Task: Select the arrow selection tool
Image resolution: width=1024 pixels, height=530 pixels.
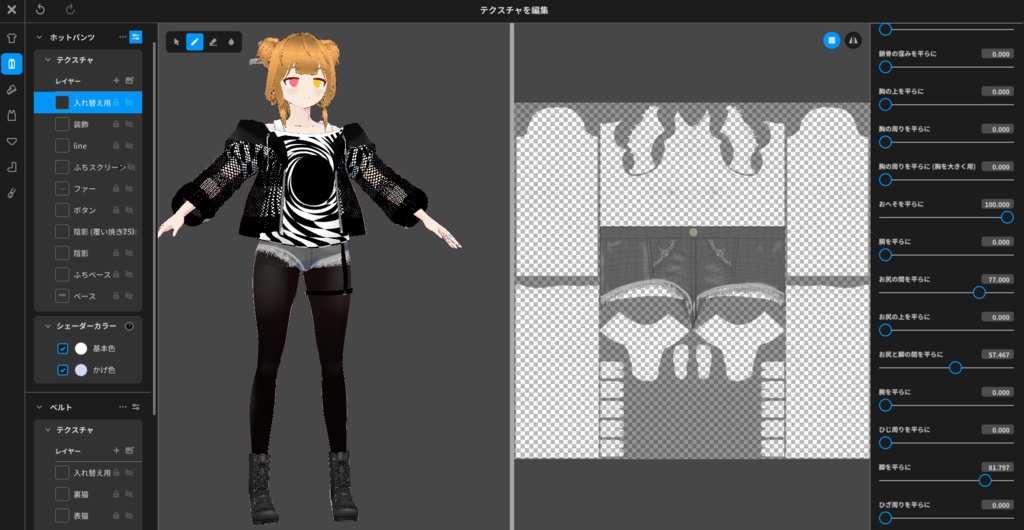Action: [176, 42]
